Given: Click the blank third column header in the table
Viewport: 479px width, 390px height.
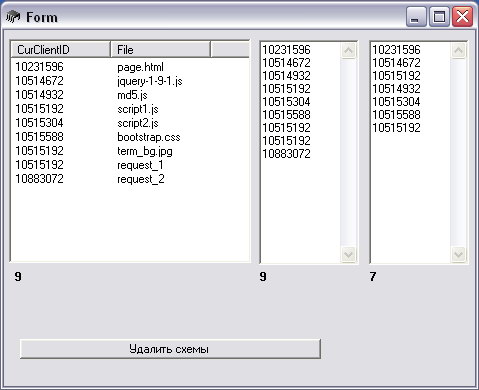Looking at the screenshot, I should click(230, 50).
